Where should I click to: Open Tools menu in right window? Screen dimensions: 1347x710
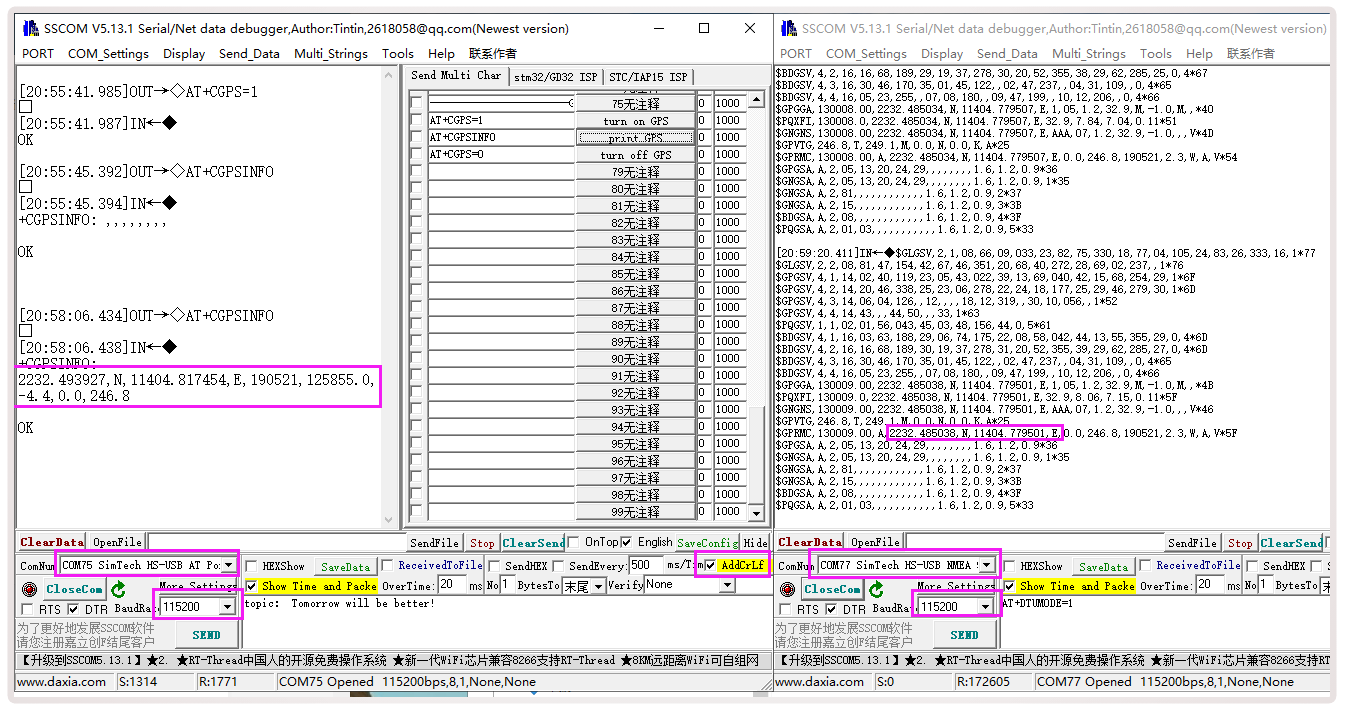pos(1155,53)
